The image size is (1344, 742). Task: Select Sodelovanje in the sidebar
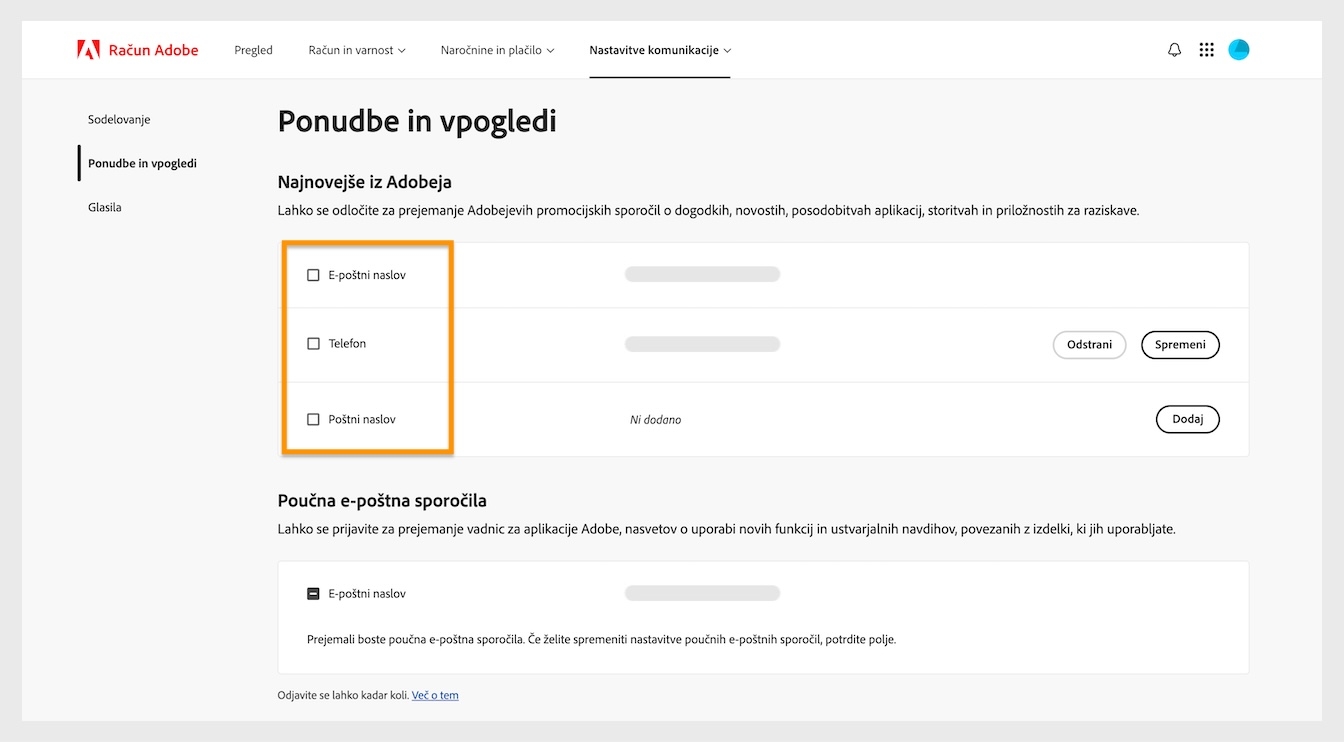[x=118, y=119]
